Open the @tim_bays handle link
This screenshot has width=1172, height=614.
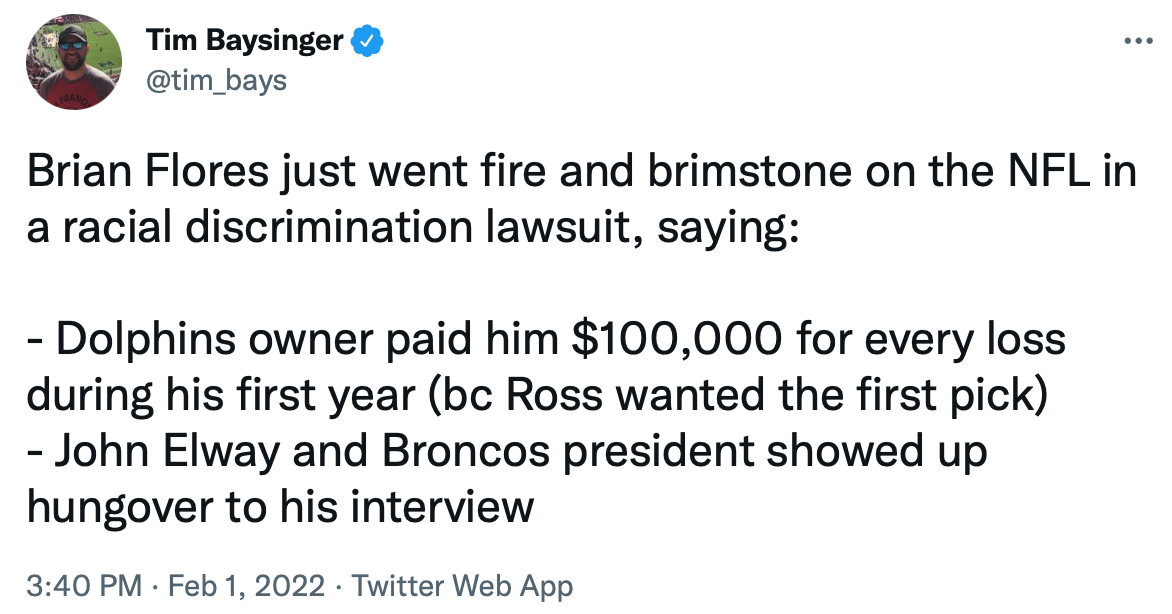(216, 79)
